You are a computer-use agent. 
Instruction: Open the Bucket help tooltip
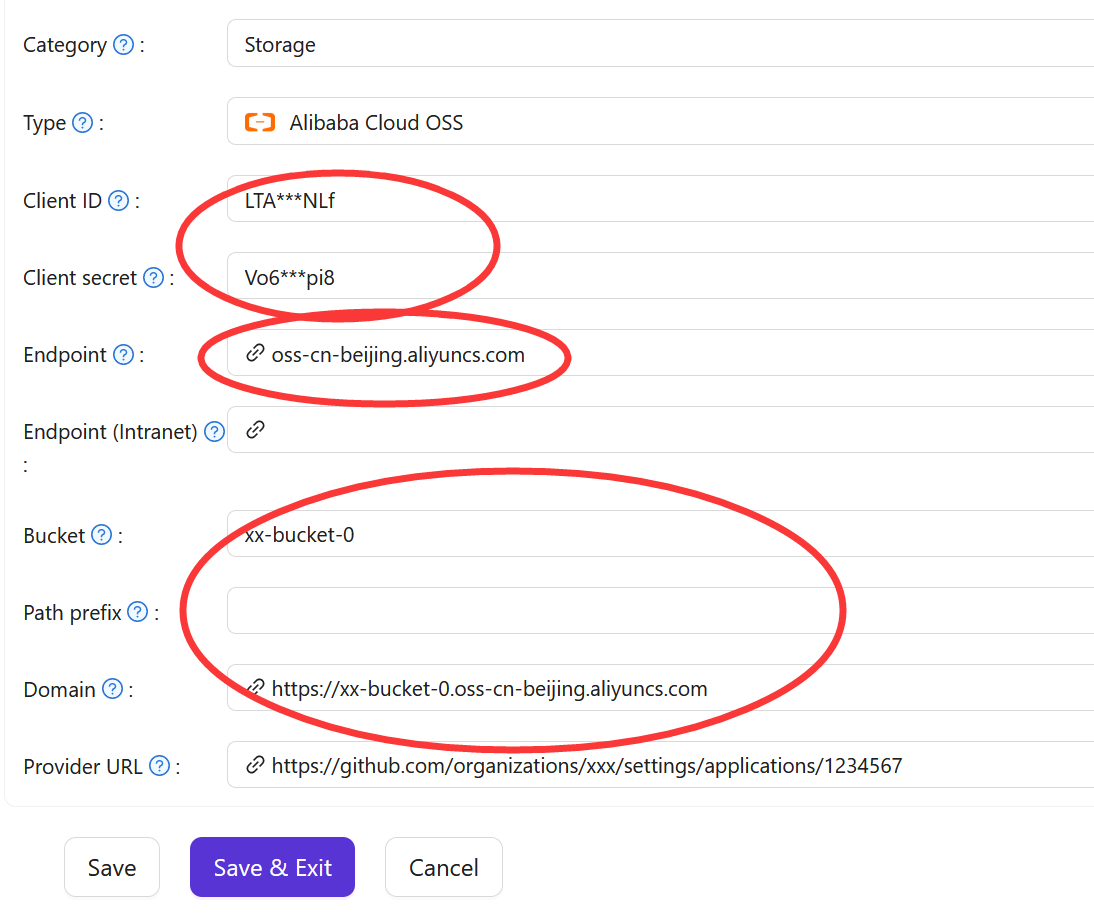[101, 534]
